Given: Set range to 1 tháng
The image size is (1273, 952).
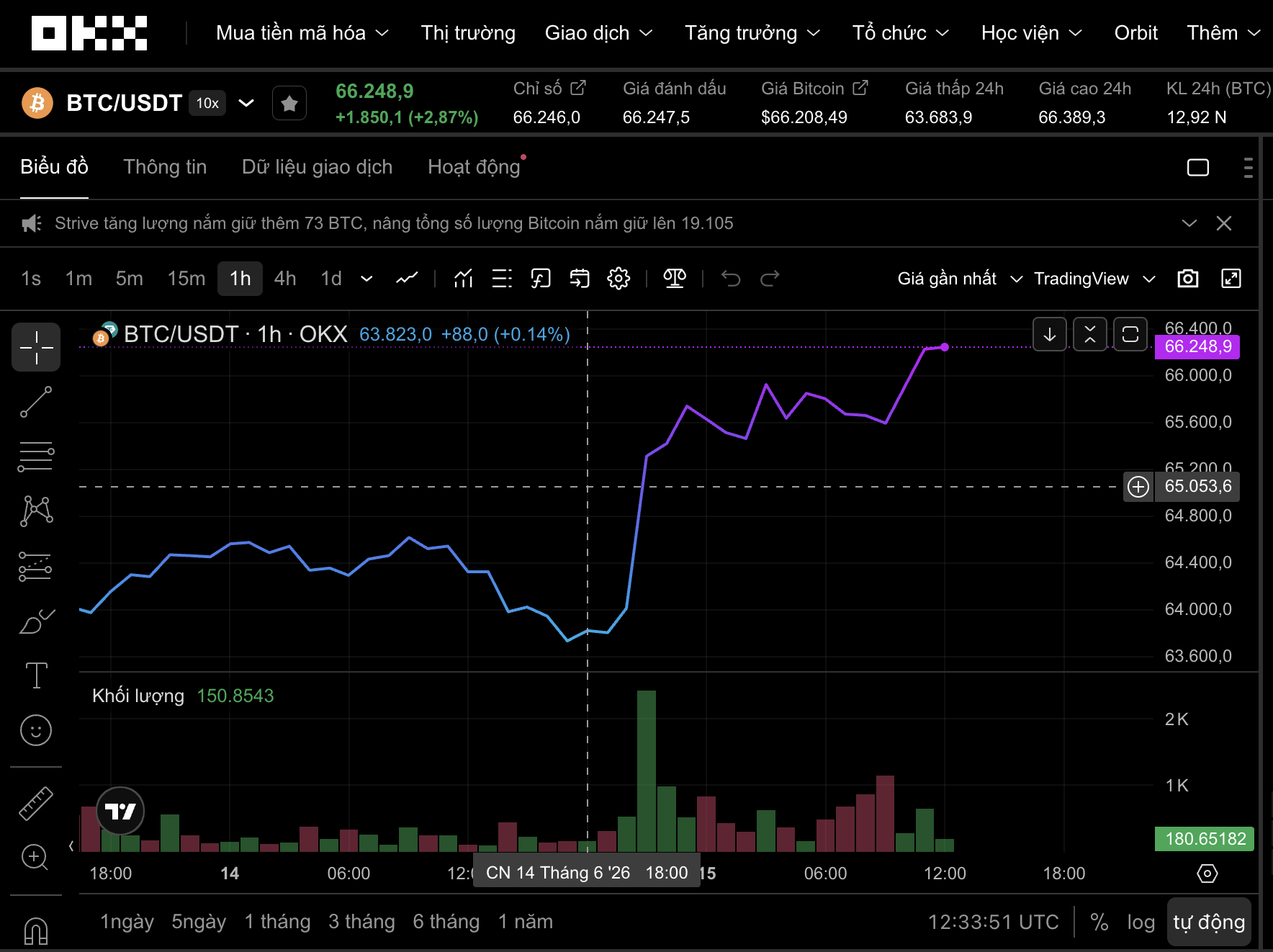Looking at the screenshot, I should click(x=277, y=922).
